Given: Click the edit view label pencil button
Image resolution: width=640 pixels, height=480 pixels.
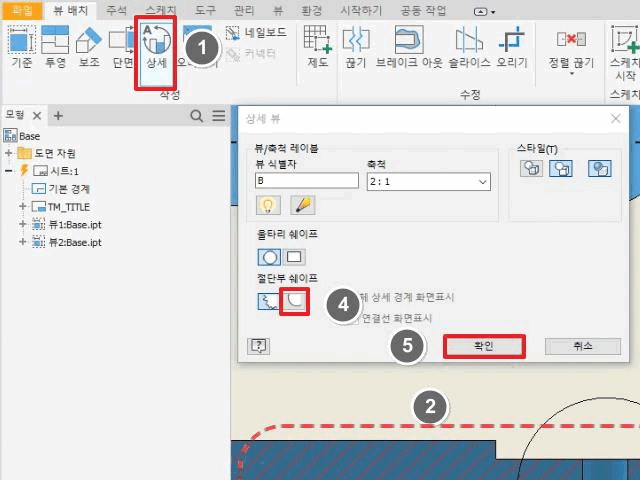Looking at the screenshot, I should coord(302,205).
